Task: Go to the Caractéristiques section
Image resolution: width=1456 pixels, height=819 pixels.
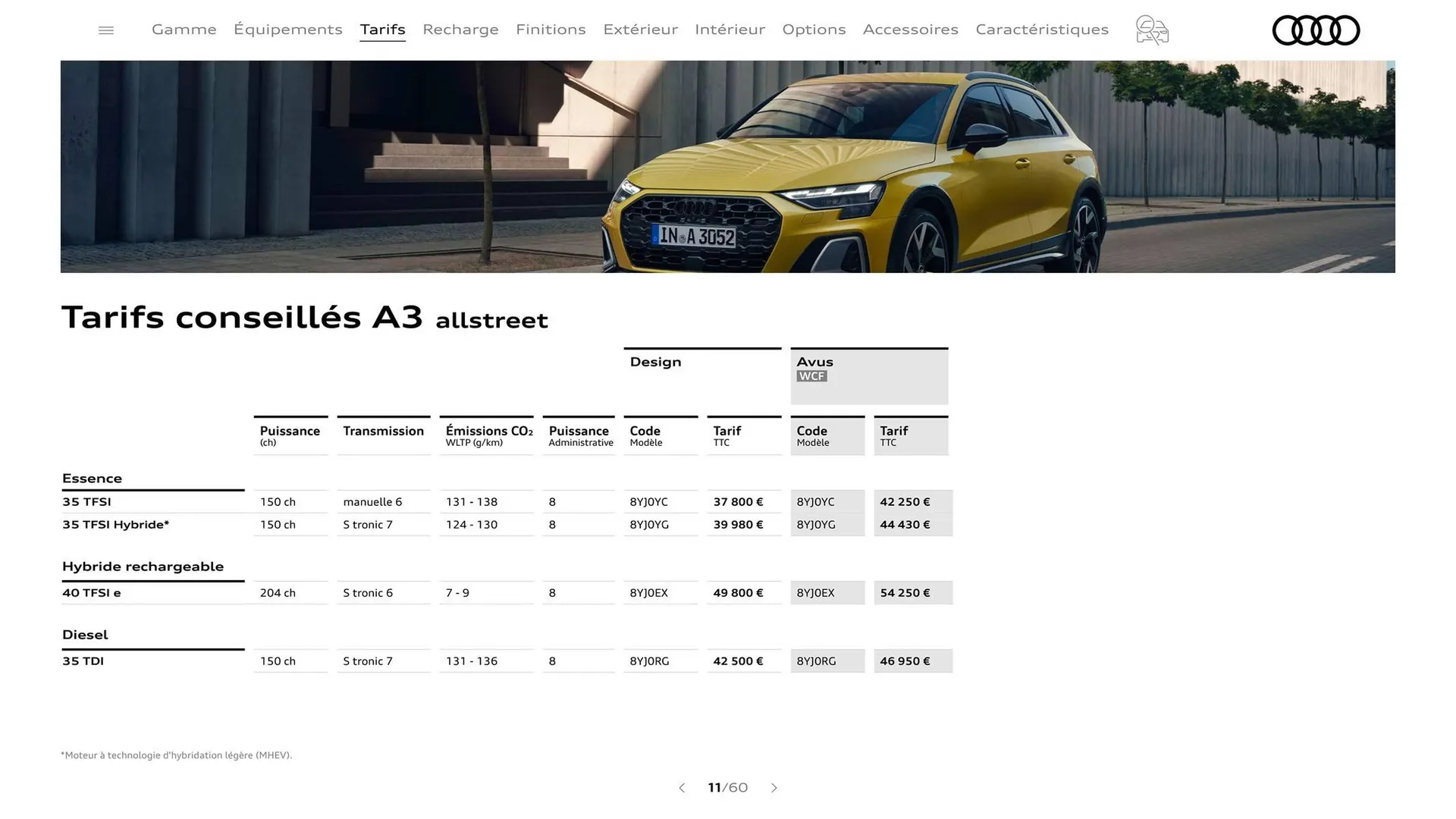Action: coord(1042,29)
